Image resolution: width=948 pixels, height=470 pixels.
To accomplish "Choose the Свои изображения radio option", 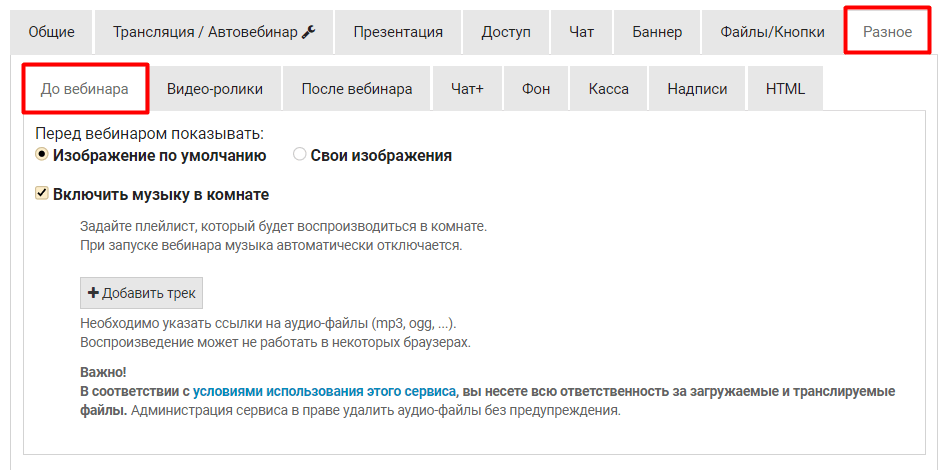I will click(x=299, y=155).
